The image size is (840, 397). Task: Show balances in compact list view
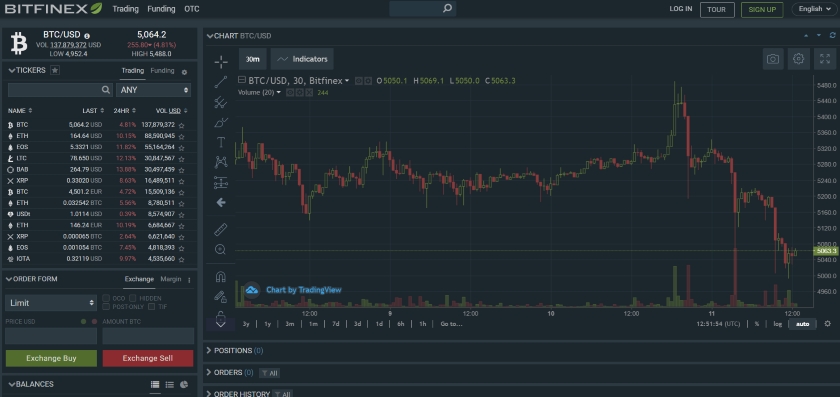tap(169, 384)
